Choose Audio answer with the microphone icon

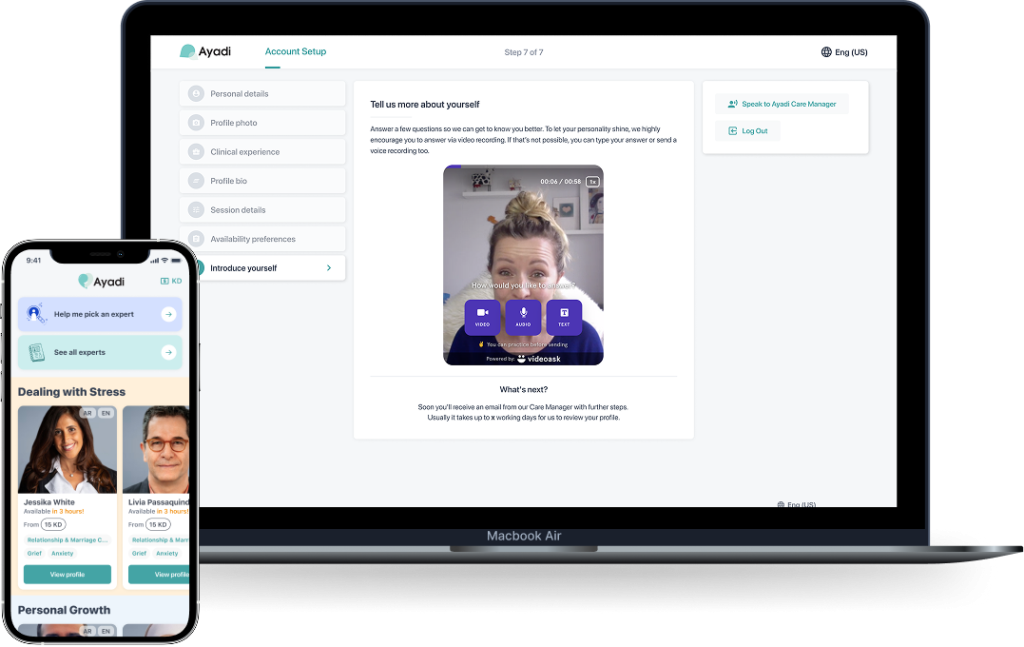click(523, 317)
